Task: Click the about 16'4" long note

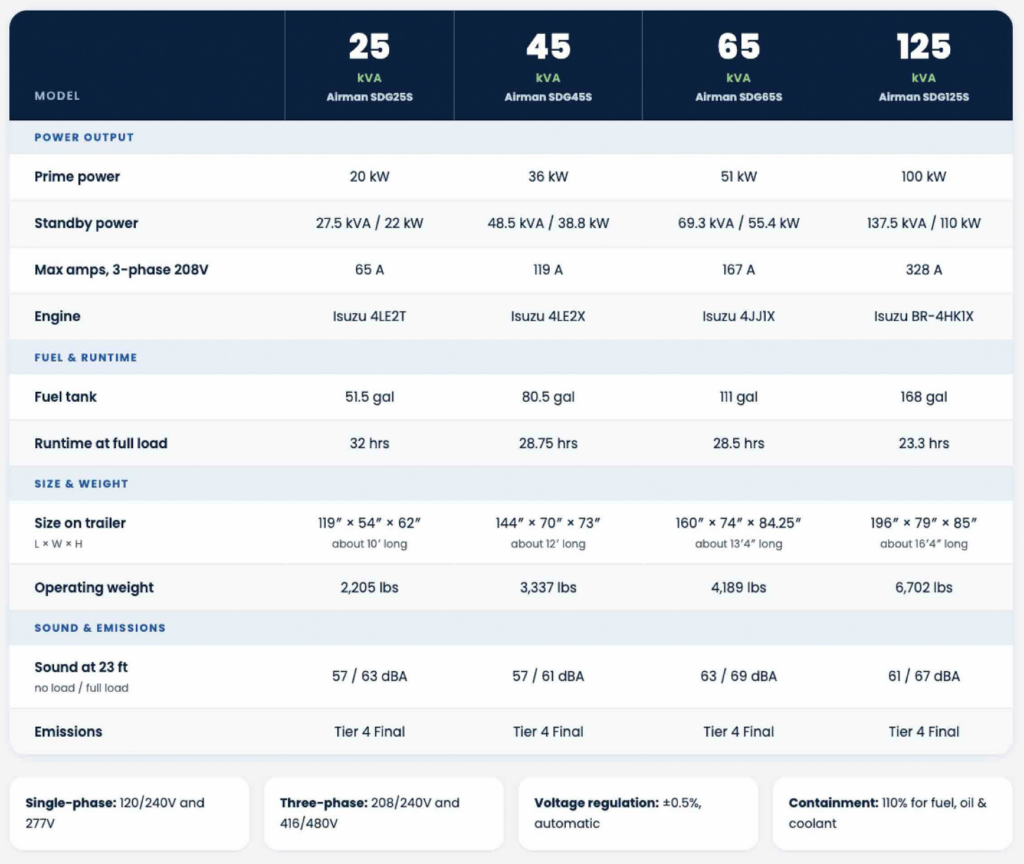Action: (923, 544)
